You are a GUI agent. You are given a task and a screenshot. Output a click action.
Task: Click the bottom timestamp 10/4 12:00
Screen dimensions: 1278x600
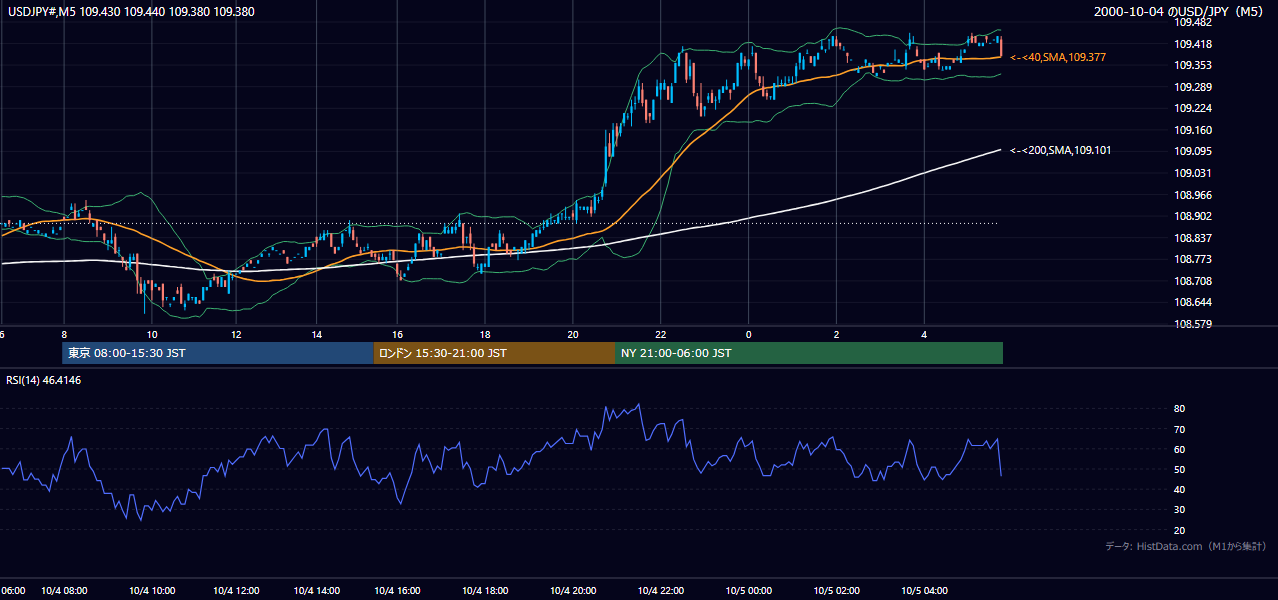point(237,591)
